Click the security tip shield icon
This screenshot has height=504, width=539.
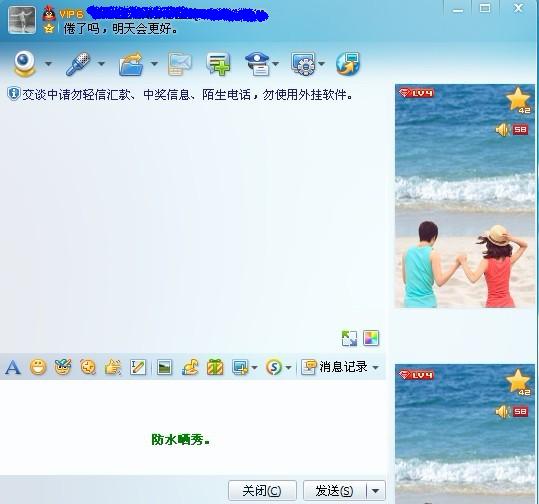(14, 94)
